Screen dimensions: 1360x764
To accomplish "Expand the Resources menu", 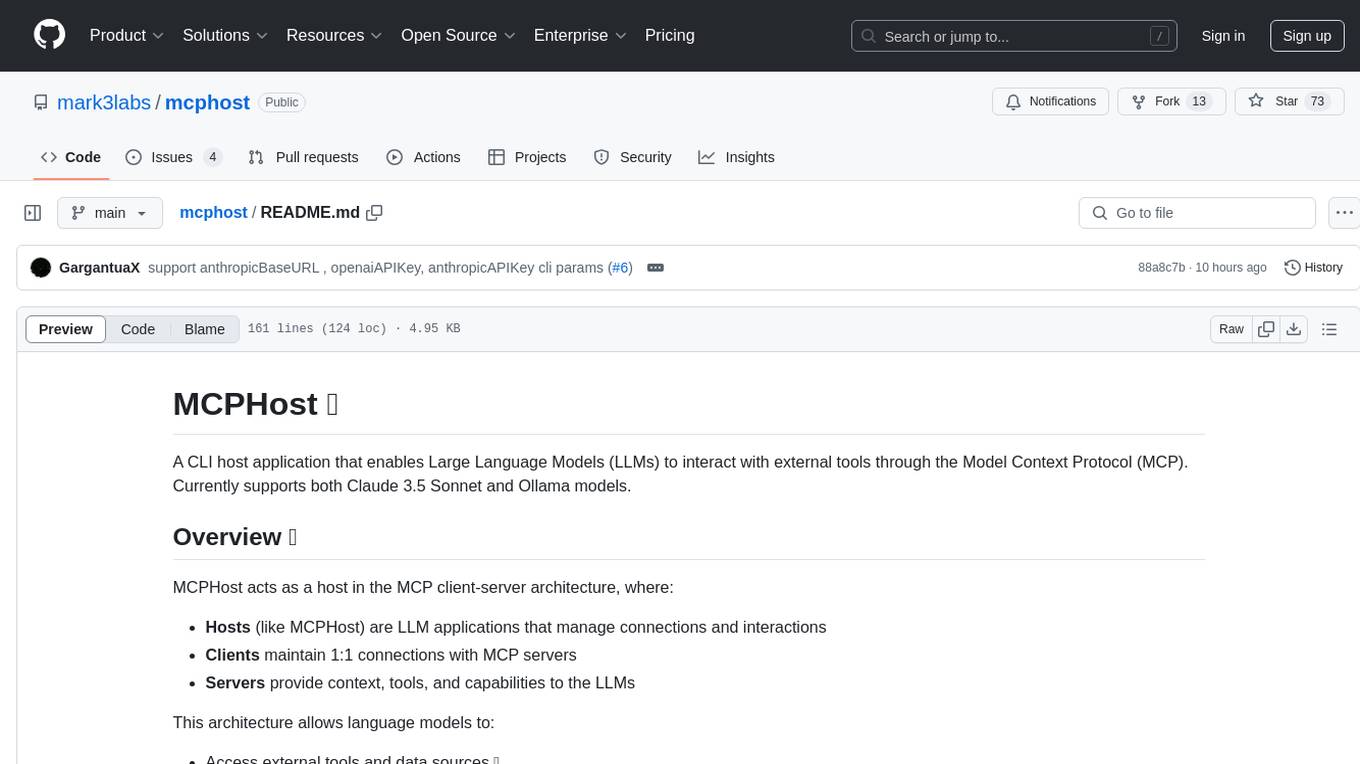I will [334, 35].
